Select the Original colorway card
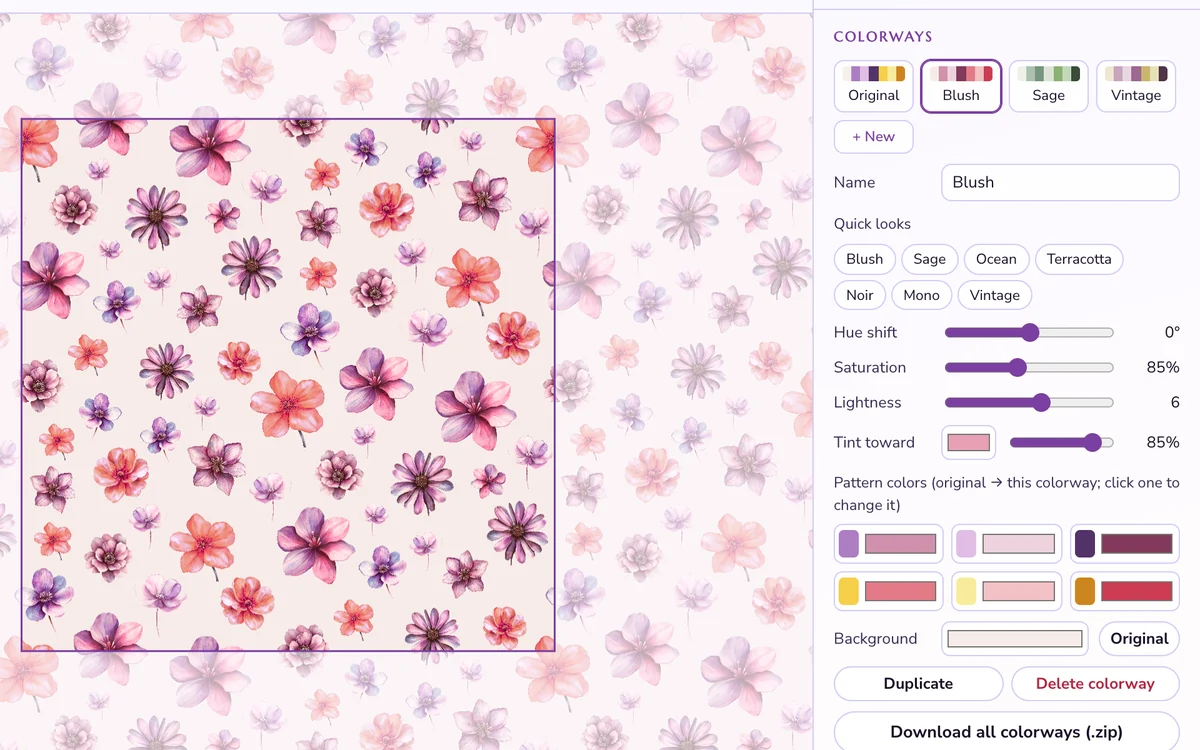Screen dimensions: 1200x750 (x=874, y=86)
